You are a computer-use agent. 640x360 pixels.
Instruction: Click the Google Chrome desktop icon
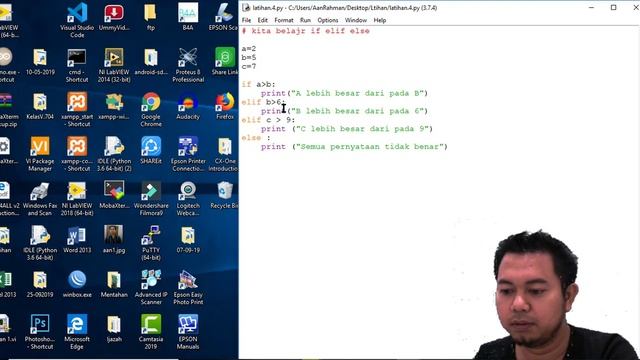click(151, 109)
